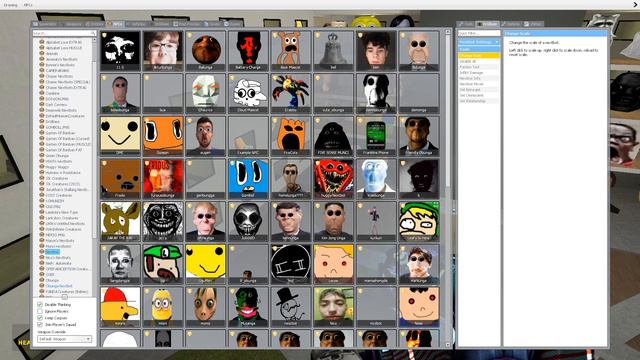This screenshot has height=360, width=640.
Task: Click the tool Quick Filter field
Action: [479, 33]
